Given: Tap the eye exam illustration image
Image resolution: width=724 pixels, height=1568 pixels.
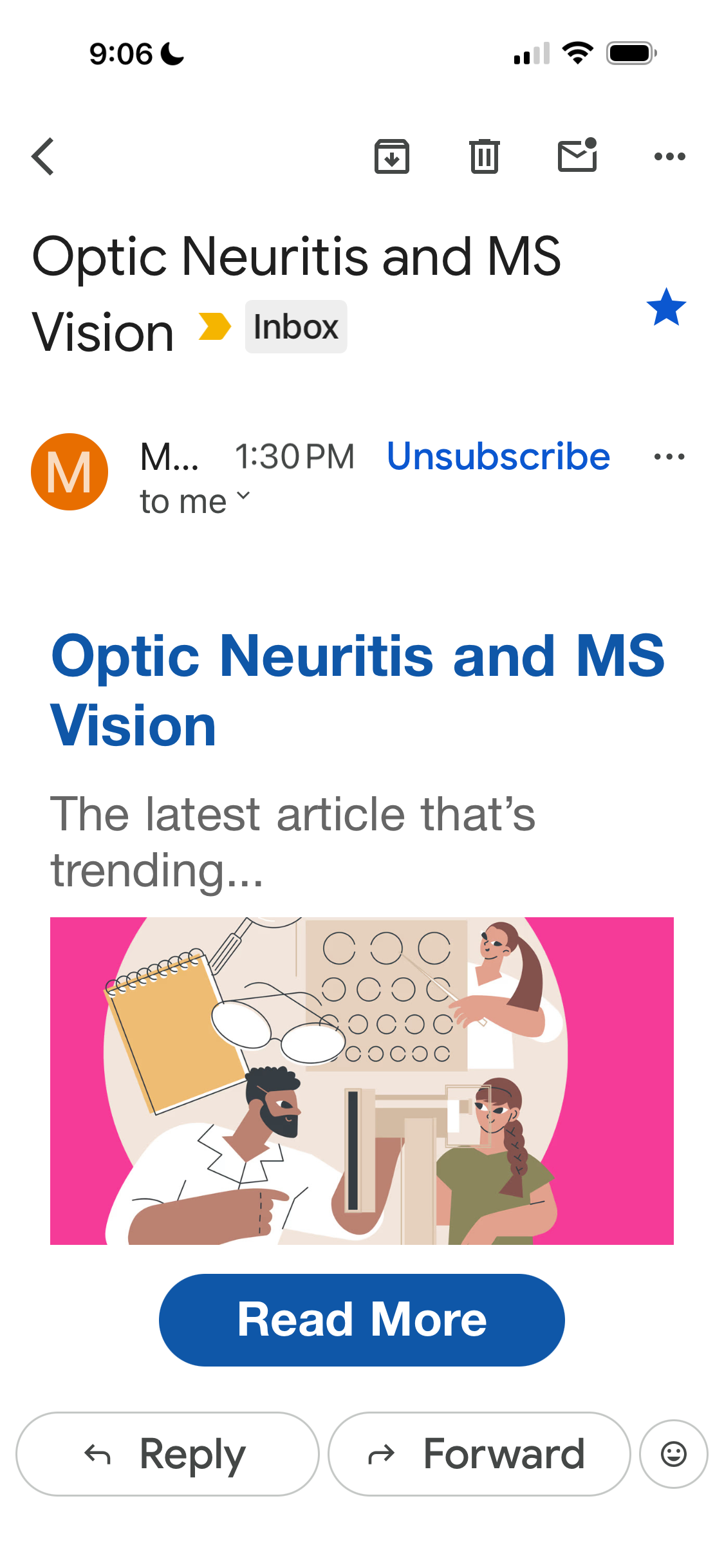Looking at the screenshot, I should click(x=362, y=1081).
